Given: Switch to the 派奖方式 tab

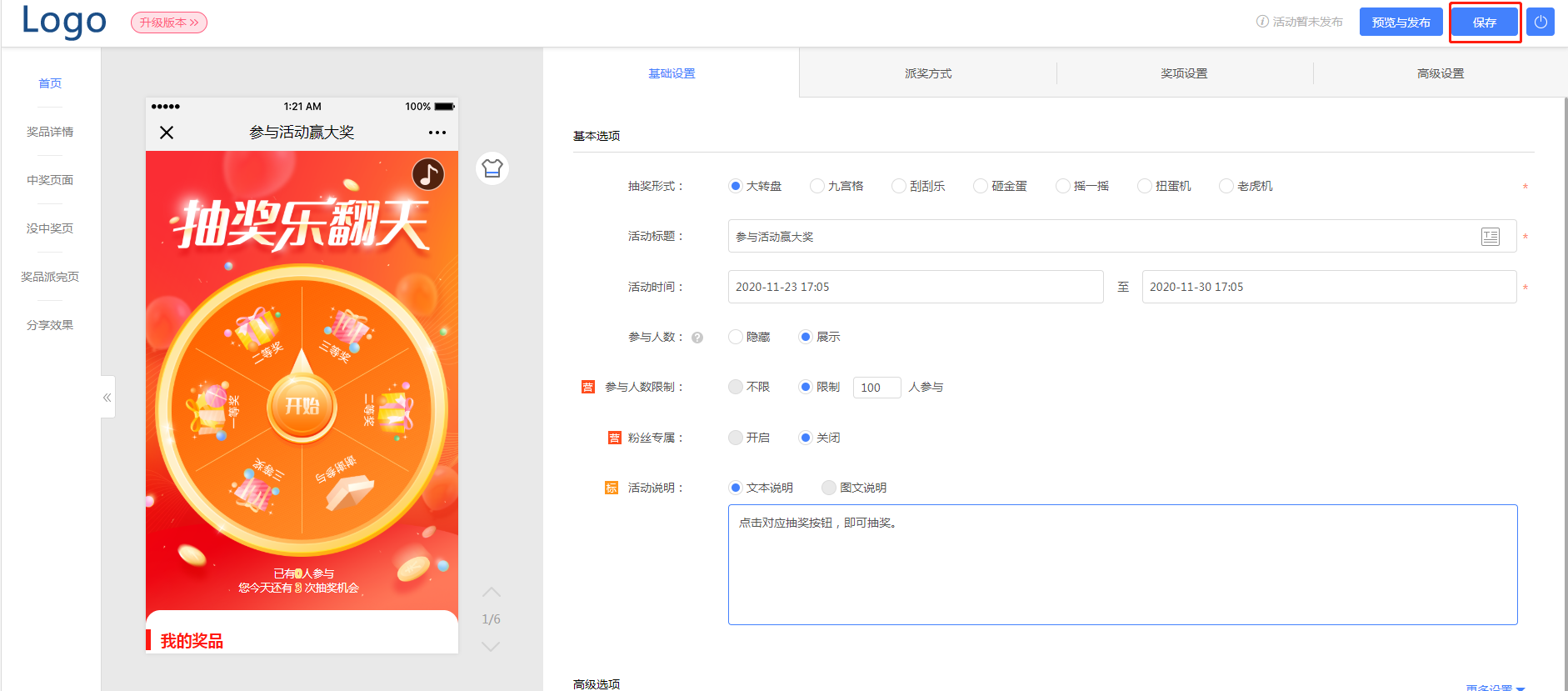Looking at the screenshot, I should tap(928, 73).
